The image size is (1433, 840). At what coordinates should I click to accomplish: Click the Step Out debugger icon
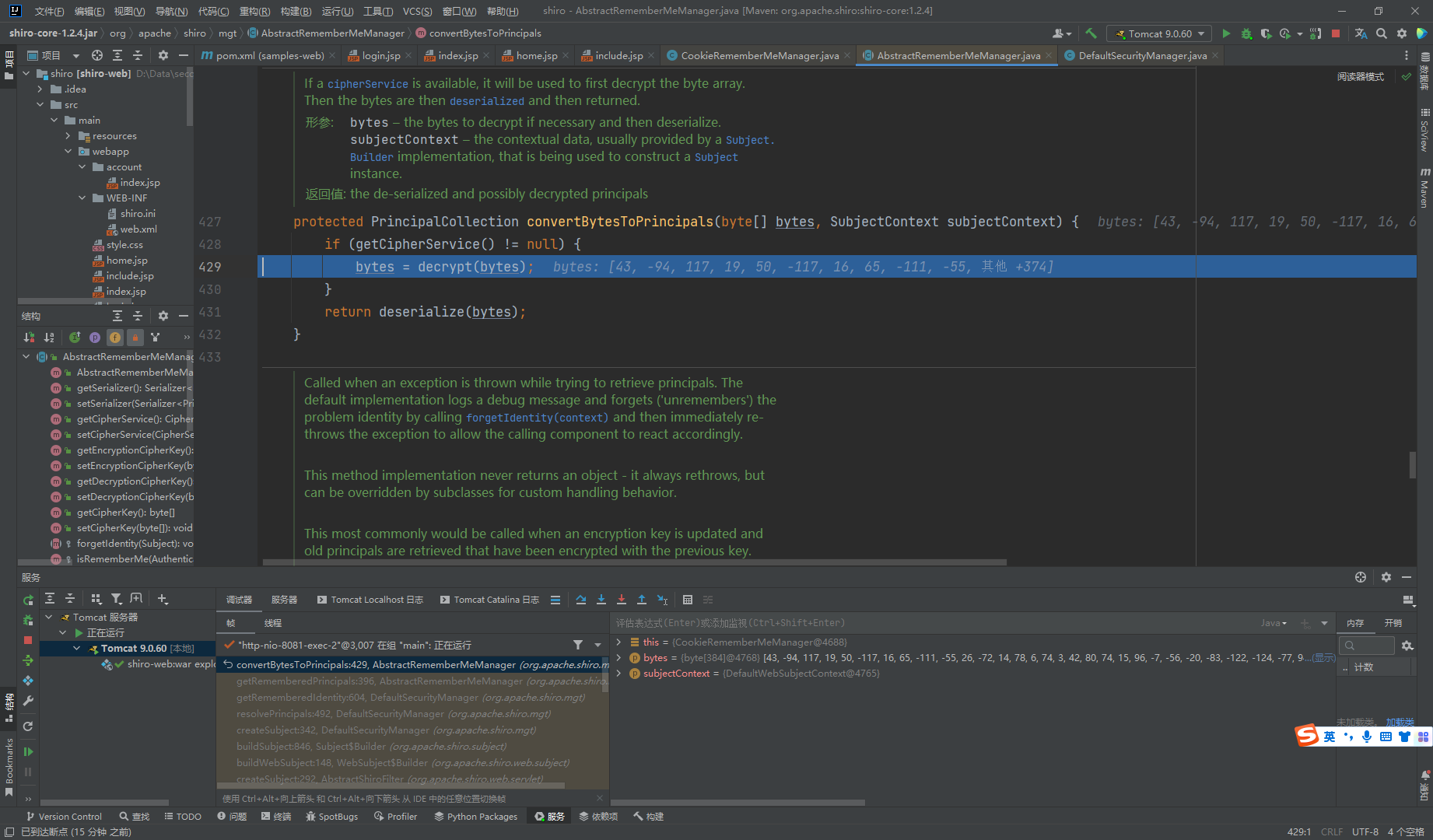point(642,600)
